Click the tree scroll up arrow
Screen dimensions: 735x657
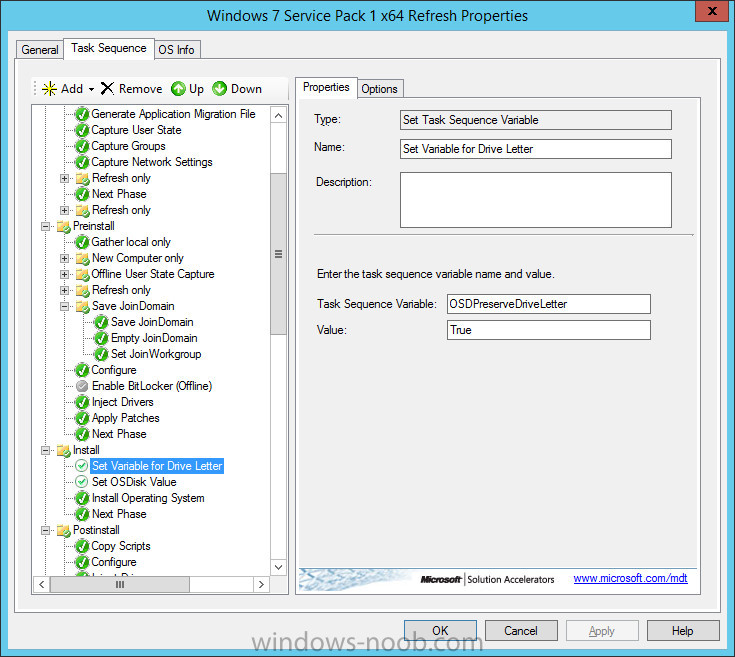[278, 115]
